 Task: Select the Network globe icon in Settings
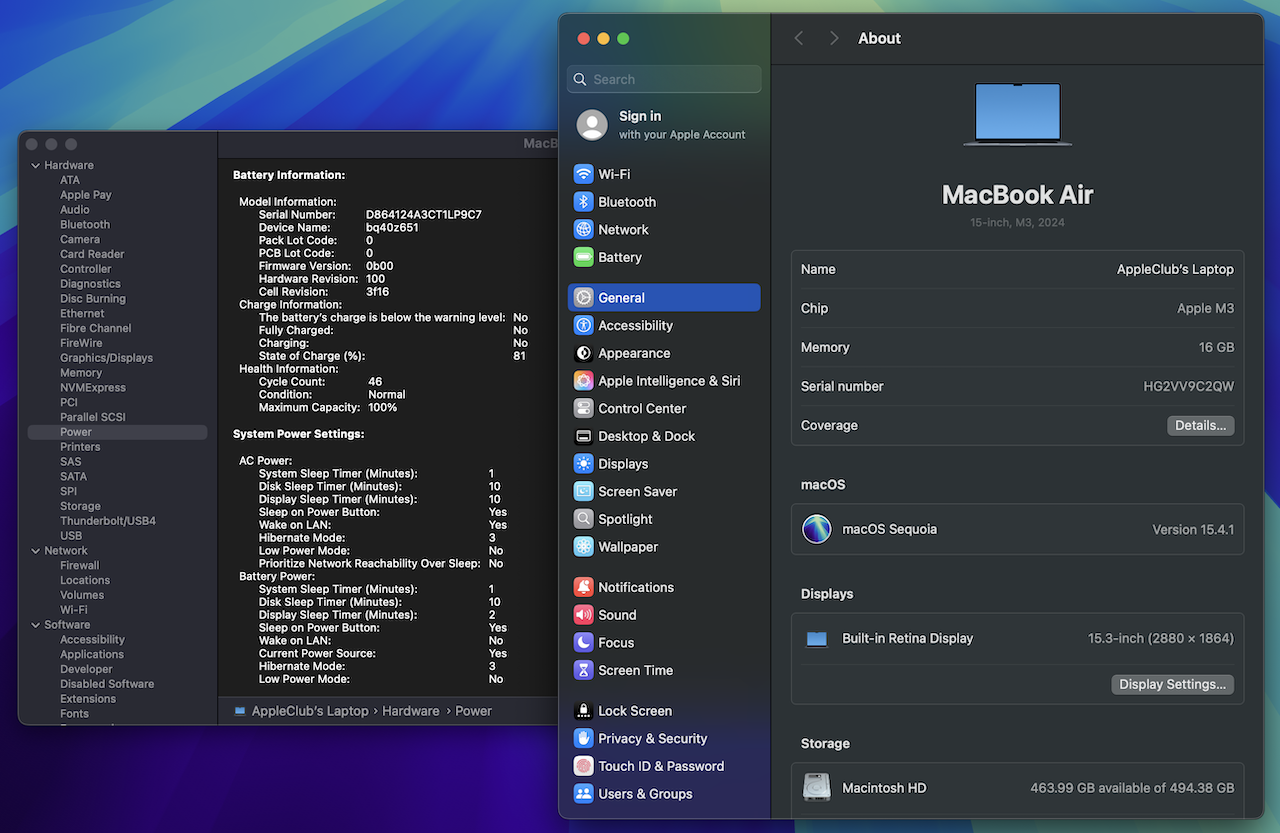click(584, 229)
